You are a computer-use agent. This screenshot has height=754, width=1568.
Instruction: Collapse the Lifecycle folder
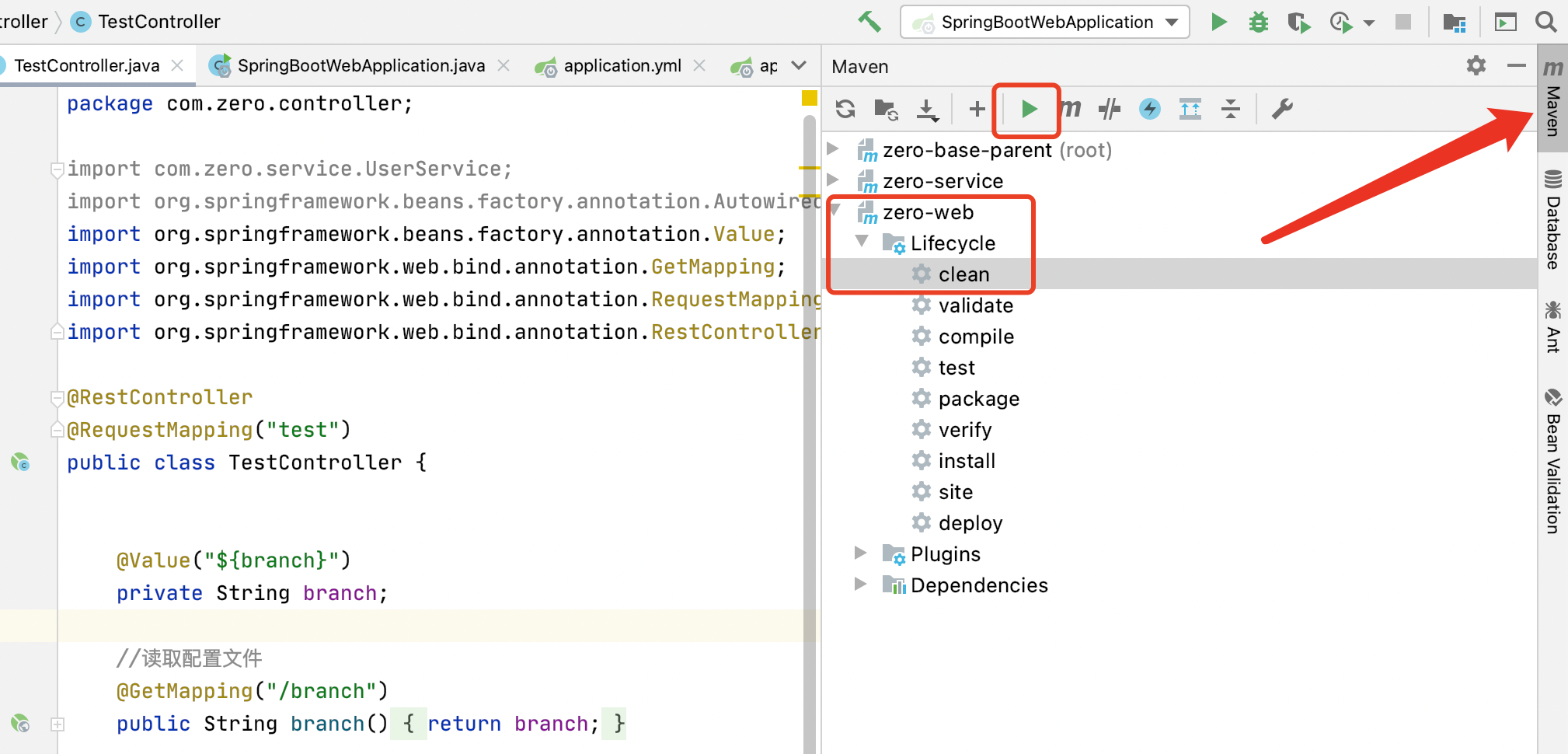tap(862, 241)
